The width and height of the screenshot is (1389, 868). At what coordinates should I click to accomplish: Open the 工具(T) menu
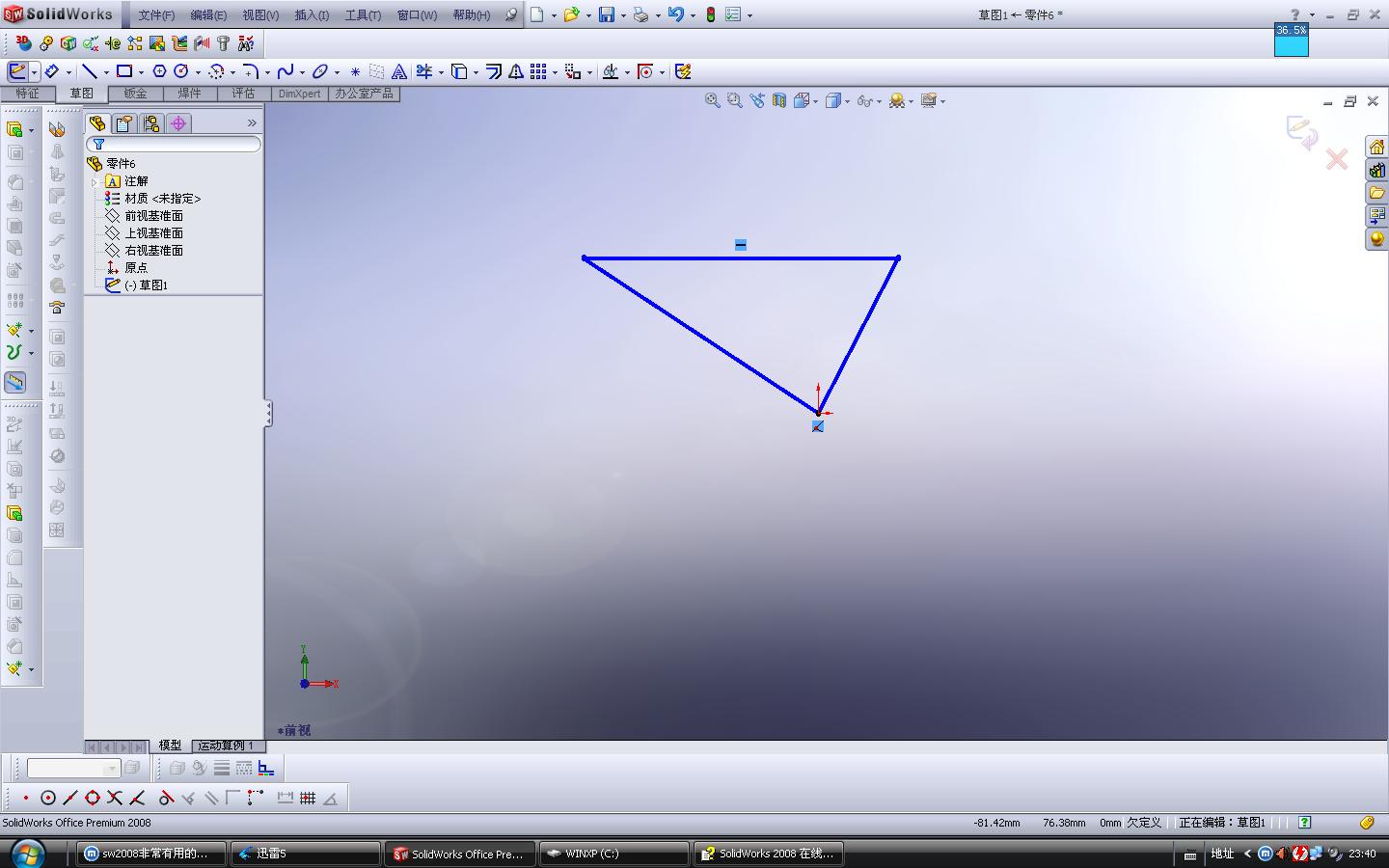(x=363, y=15)
